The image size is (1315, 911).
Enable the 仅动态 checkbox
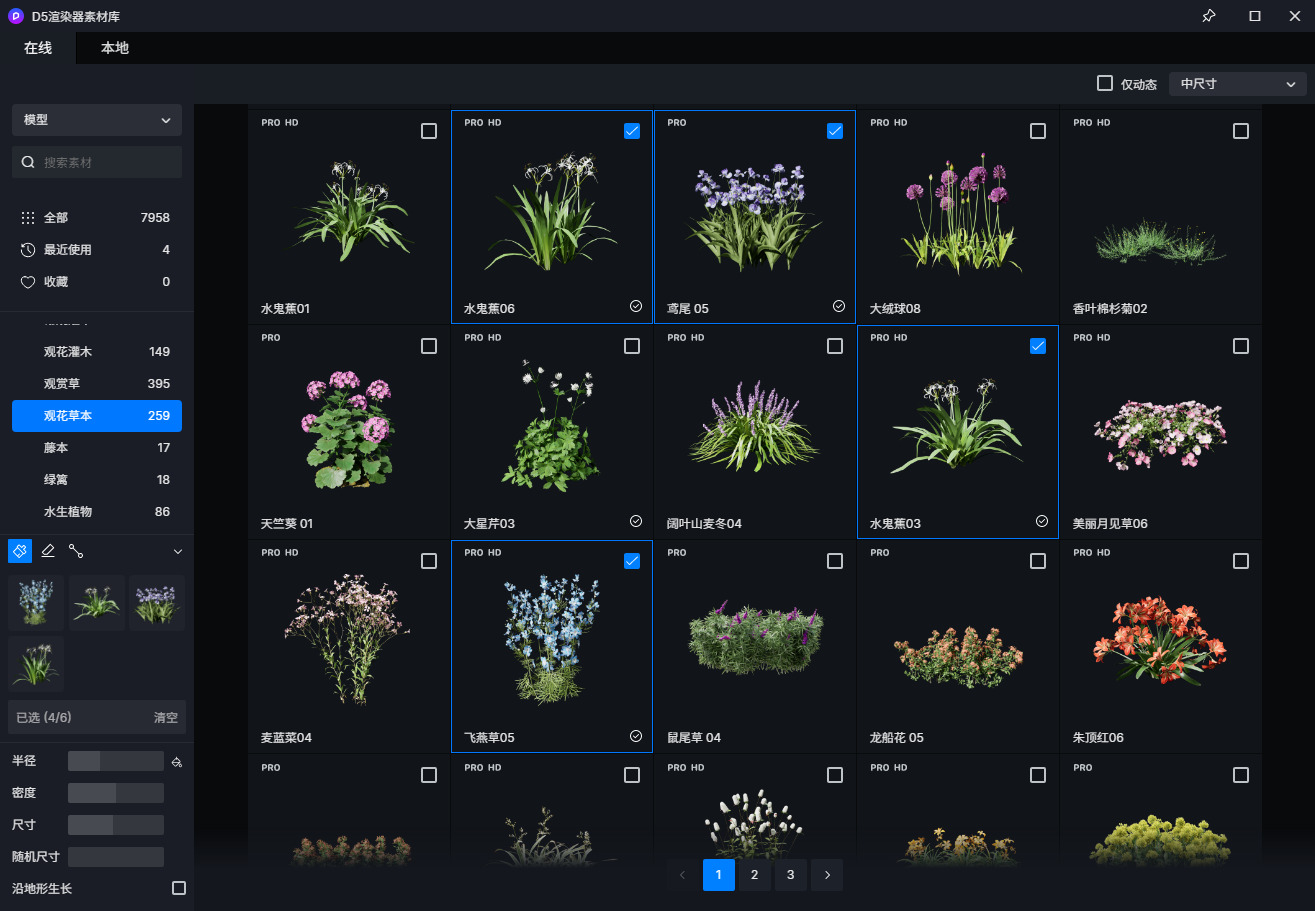tap(1105, 84)
